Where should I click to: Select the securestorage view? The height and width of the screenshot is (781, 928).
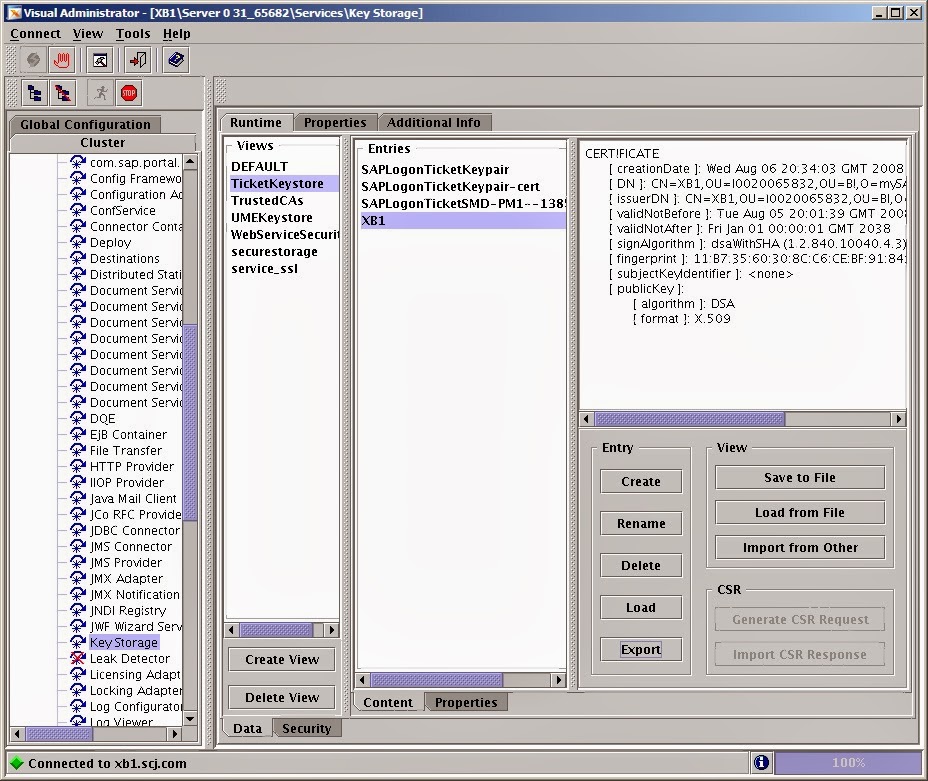point(283,251)
